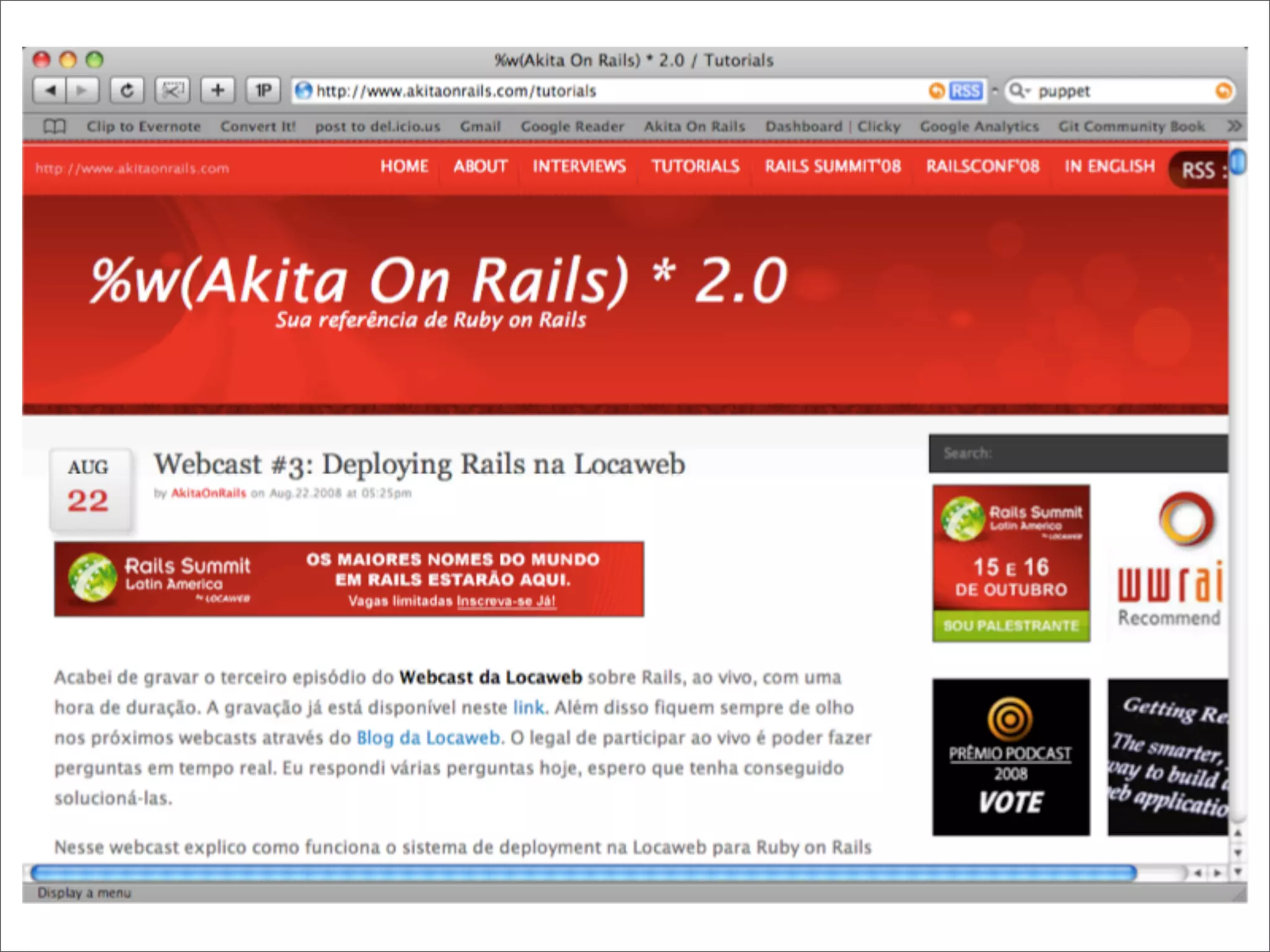Go forward with the Safari forward arrow
The width and height of the screenshot is (1270, 952).
pos(82,90)
